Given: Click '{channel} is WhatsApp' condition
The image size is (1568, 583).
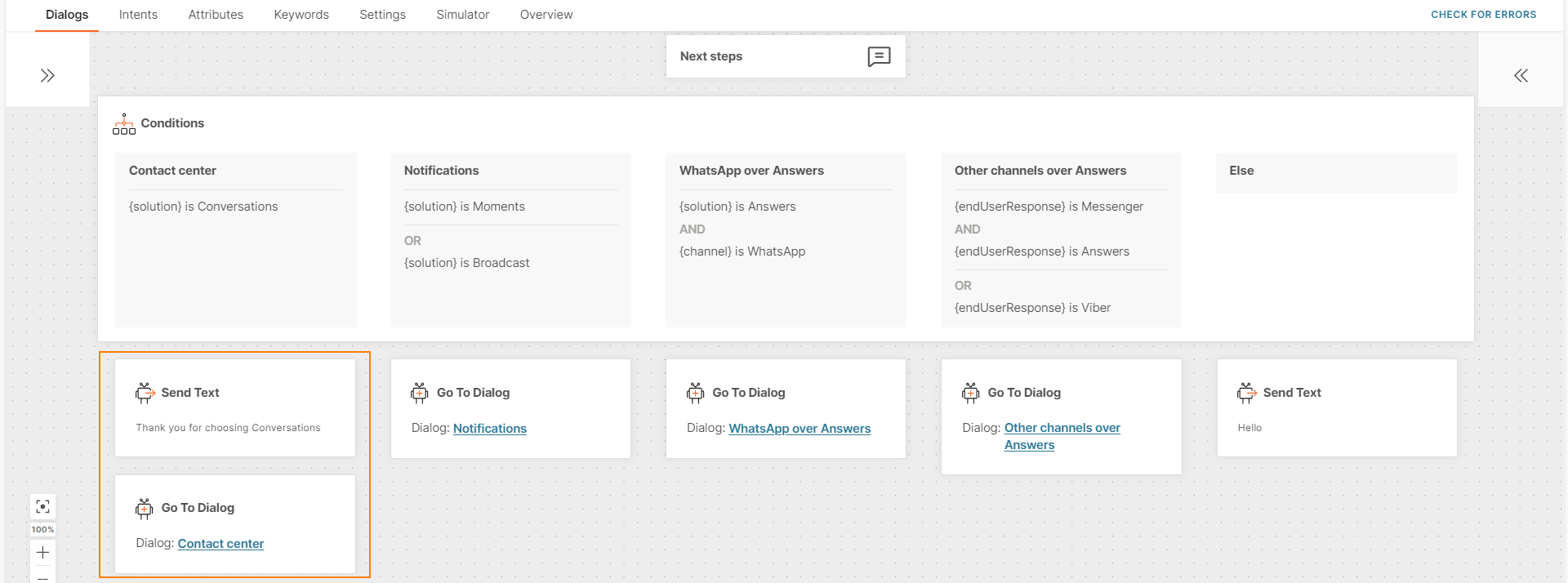Looking at the screenshot, I should (x=742, y=251).
